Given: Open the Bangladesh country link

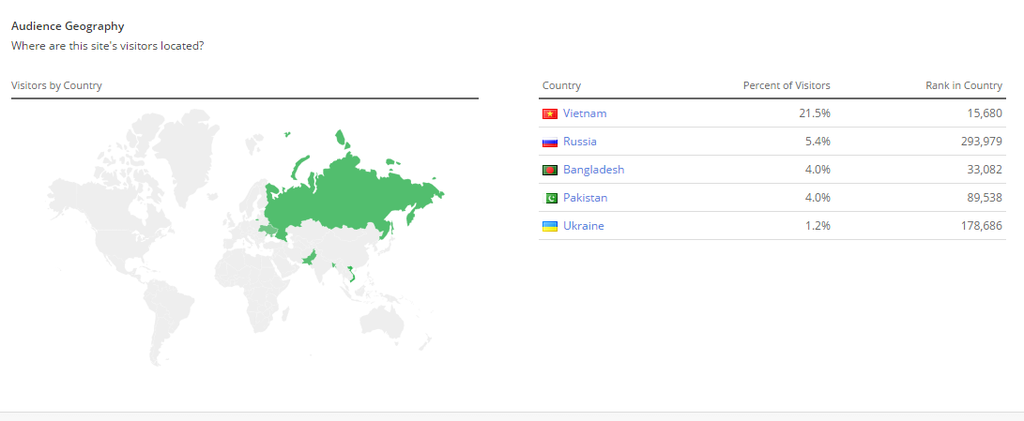Looking at the screenshot, I should click(593, 169).
